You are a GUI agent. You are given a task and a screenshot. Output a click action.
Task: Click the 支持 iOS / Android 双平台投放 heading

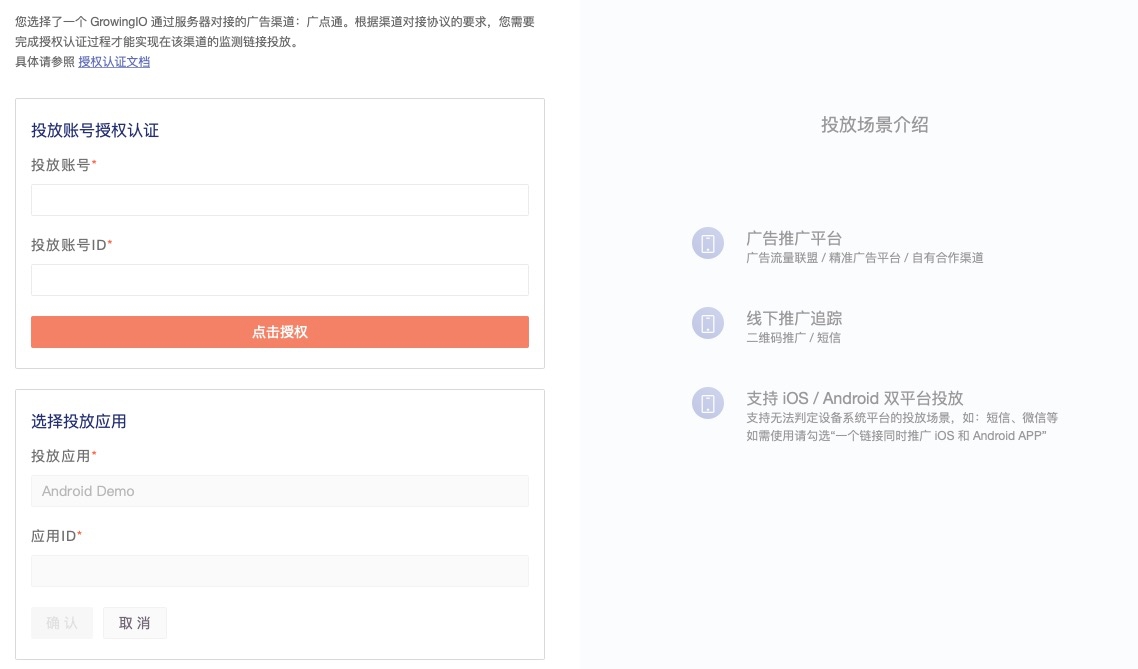pyautogui.click(x=854, y=397)
